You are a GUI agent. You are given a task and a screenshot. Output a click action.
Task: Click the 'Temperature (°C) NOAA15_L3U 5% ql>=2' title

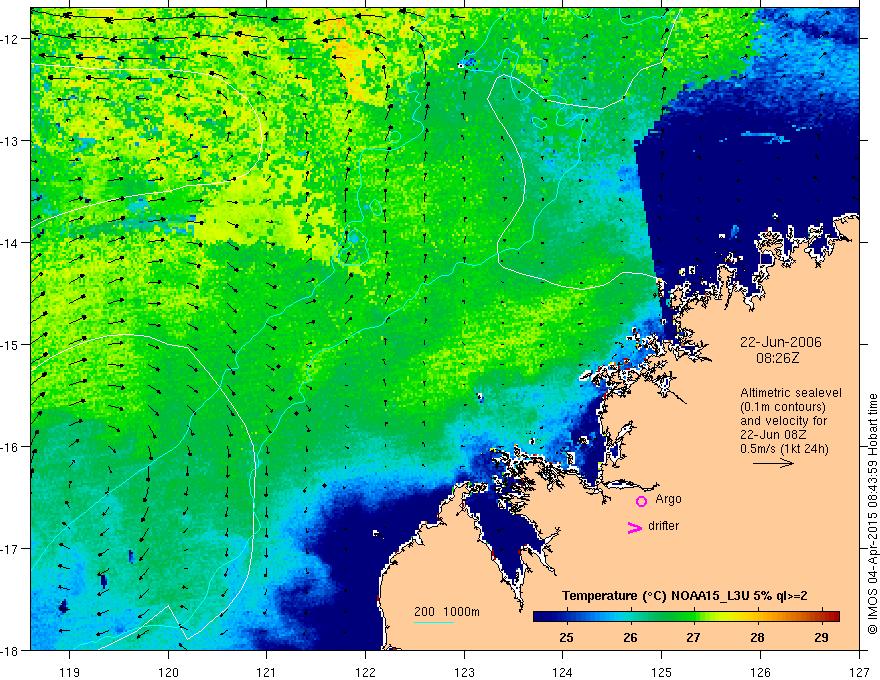[685, 596]
